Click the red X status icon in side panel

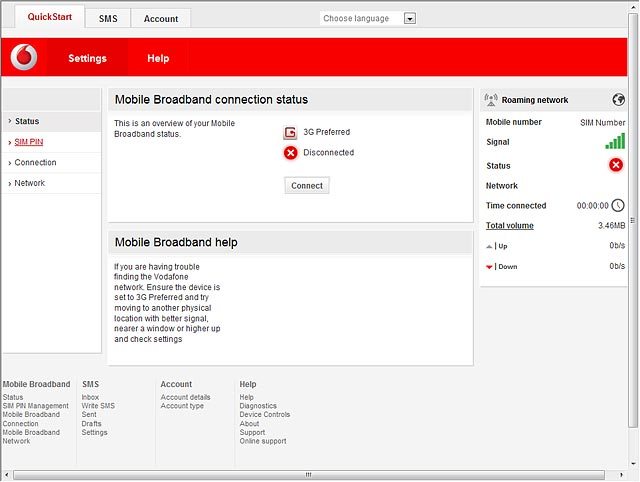pos(616,165)
